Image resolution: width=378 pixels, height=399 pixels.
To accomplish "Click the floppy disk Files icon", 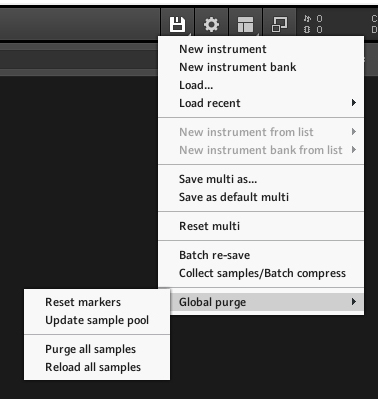I will point(177,24).
